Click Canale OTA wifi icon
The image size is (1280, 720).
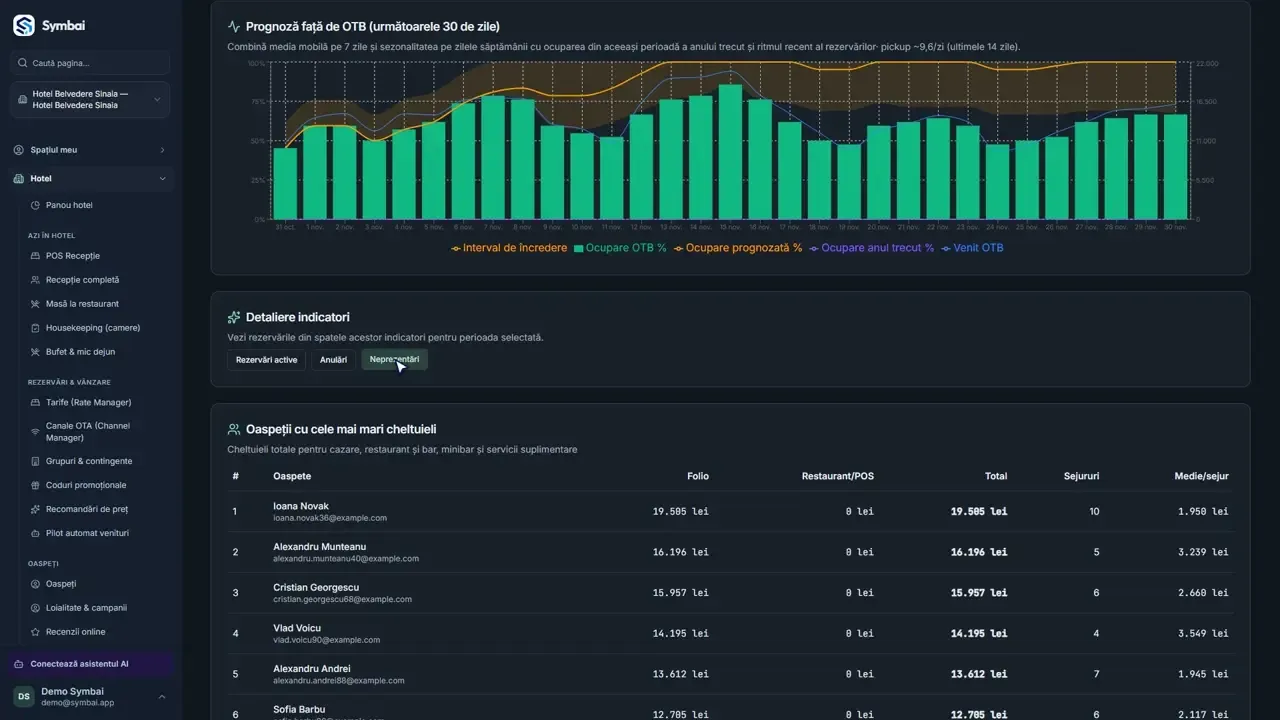coord(35,432)
